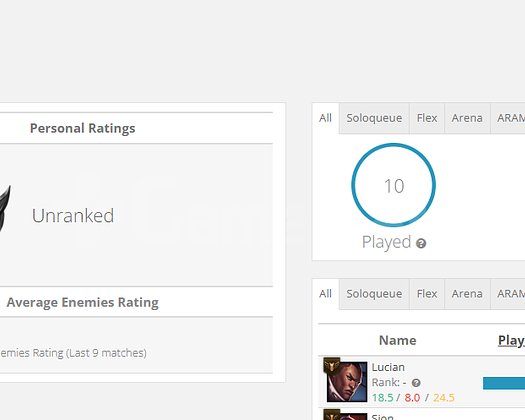The height and width of the screenshot is (420, 525).
Task: Click the help icon beside Played
Action: pyautogui.click(x=421, y=243)
